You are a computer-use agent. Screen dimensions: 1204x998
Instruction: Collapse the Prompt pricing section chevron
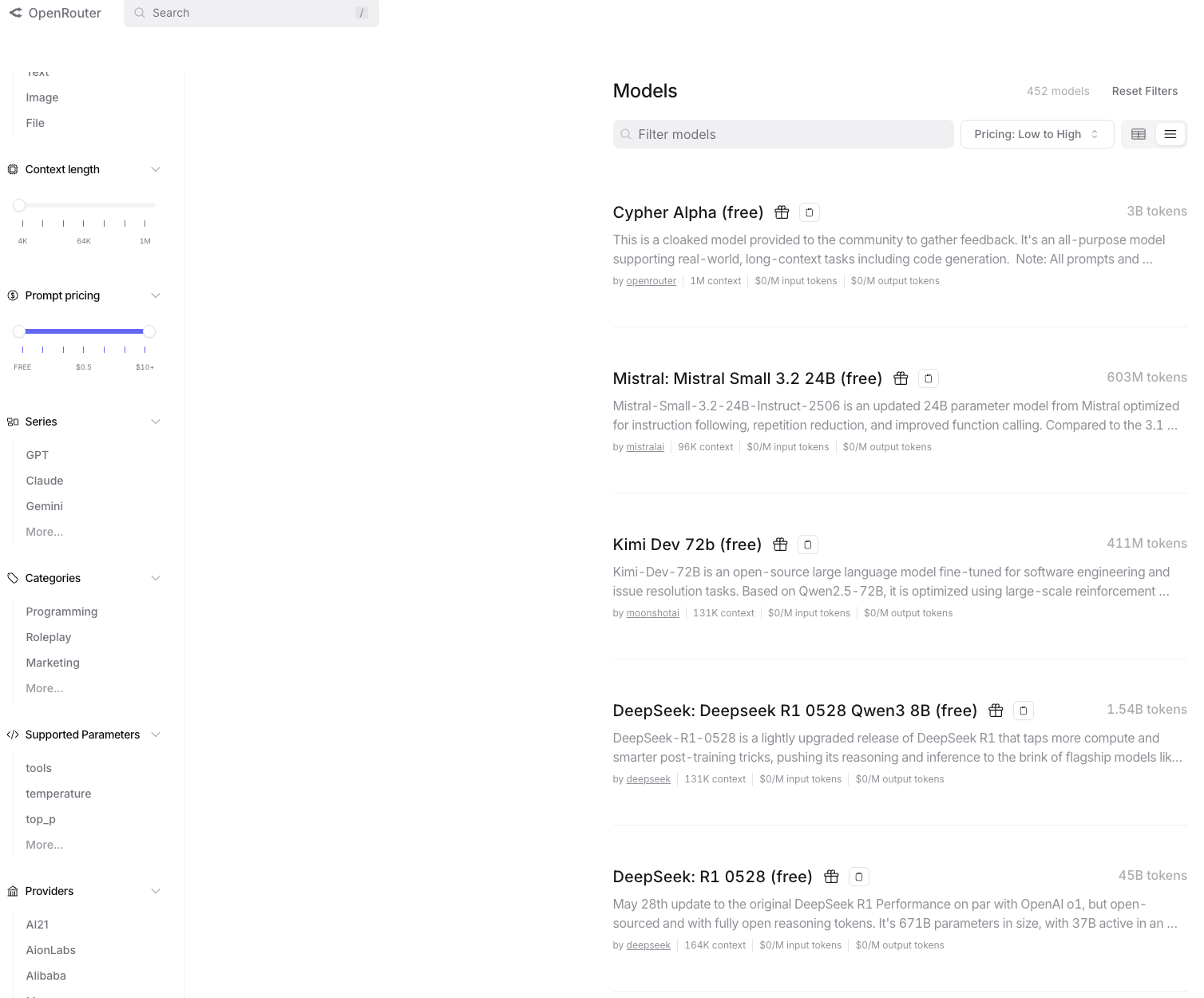(156, 295)
